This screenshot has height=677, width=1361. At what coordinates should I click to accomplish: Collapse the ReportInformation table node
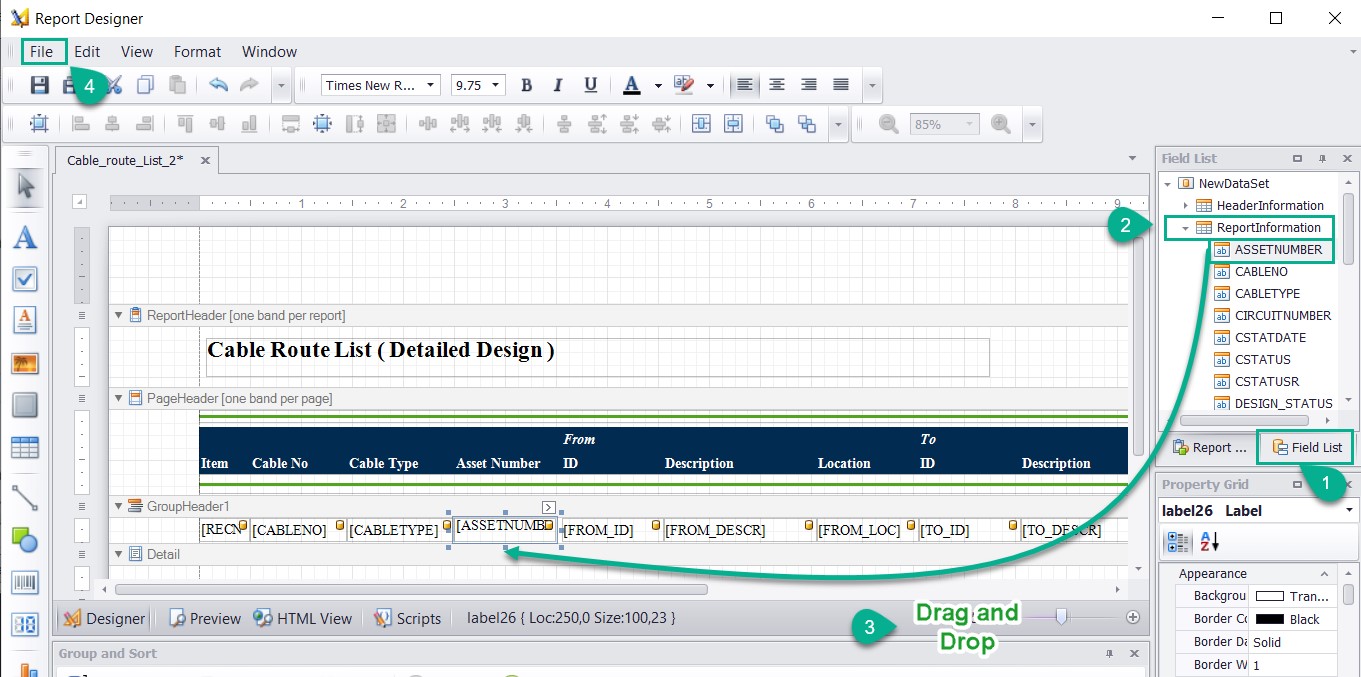point(1186,228)
